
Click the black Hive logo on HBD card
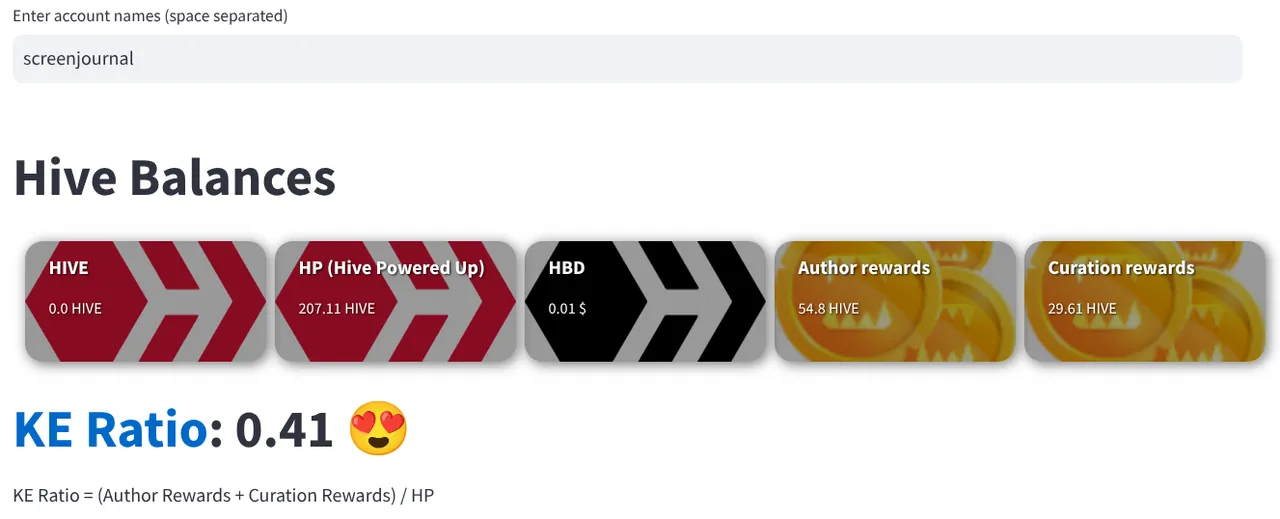(646, 301)
